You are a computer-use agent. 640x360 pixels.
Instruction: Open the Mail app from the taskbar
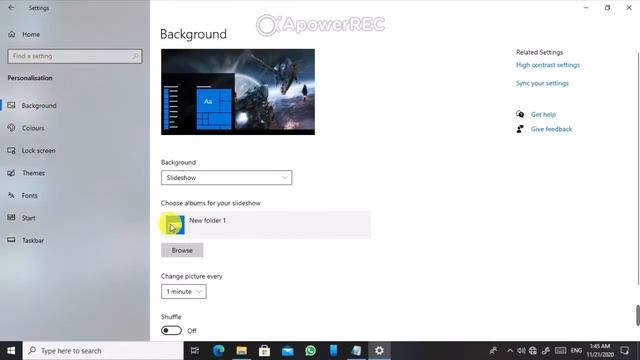(x=288, y=351)
